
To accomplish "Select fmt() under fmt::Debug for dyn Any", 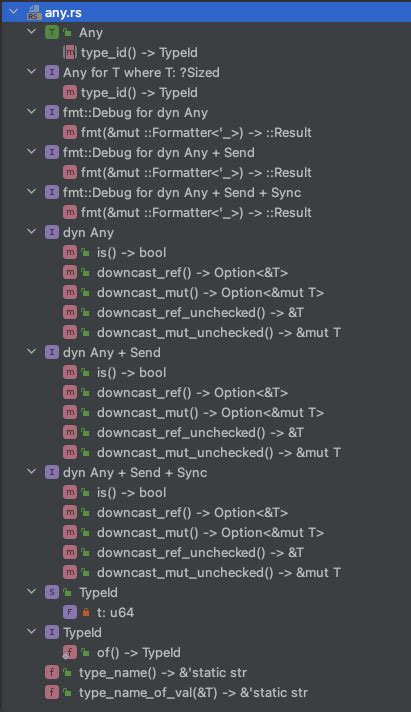I will tap(196, 133).
